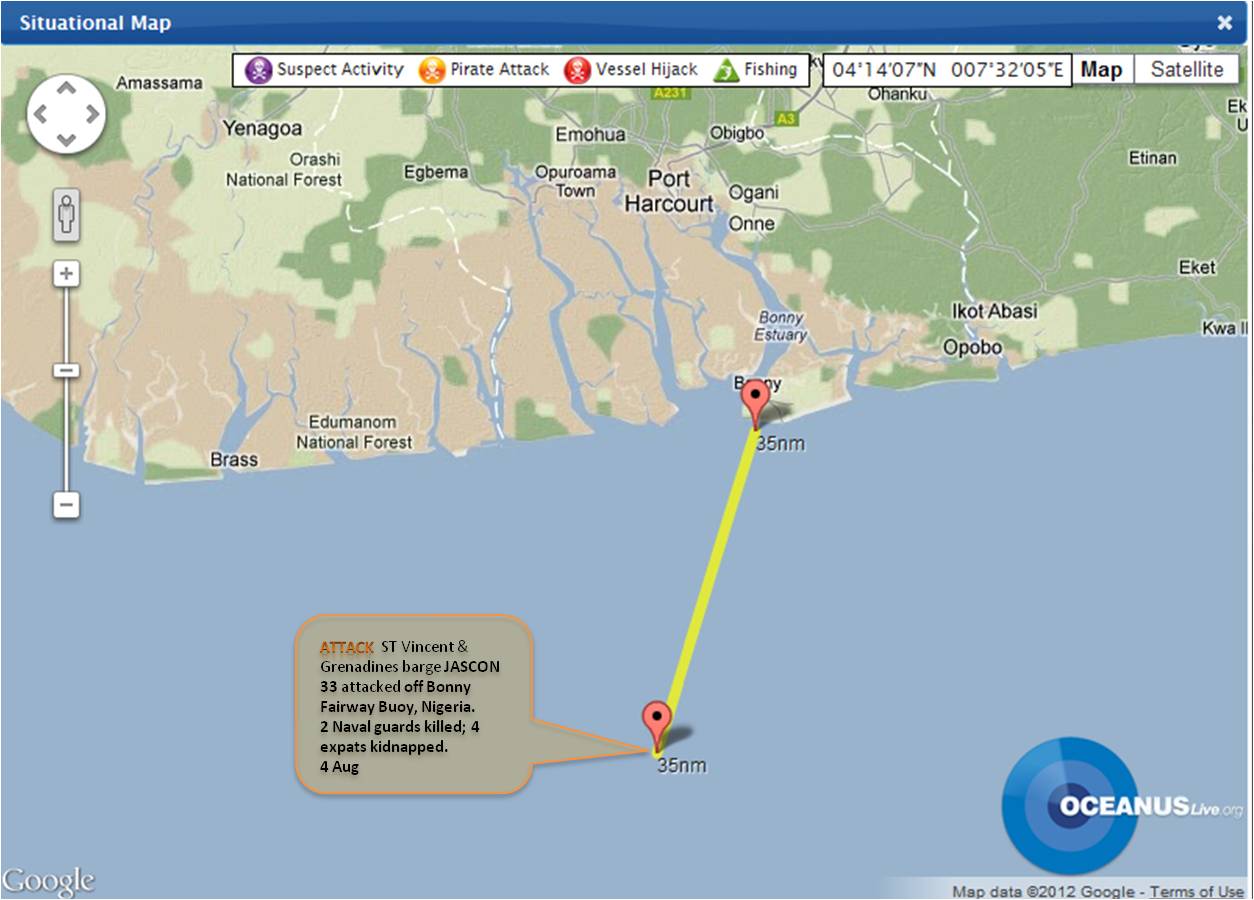Image resolution: width=1254 pixels, height=900 pixels.
Task: Switch to Satellite view
Action: (x=1186, y=70)
